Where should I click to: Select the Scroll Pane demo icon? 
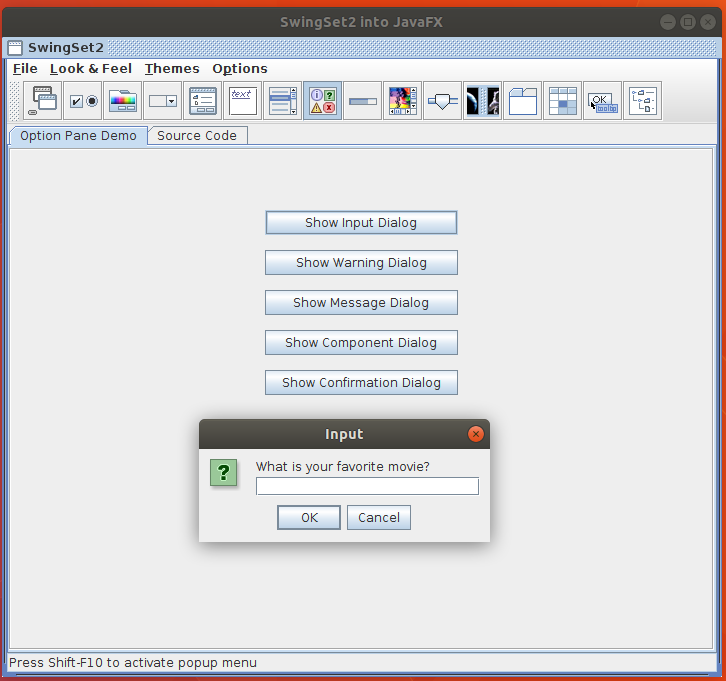403,101
